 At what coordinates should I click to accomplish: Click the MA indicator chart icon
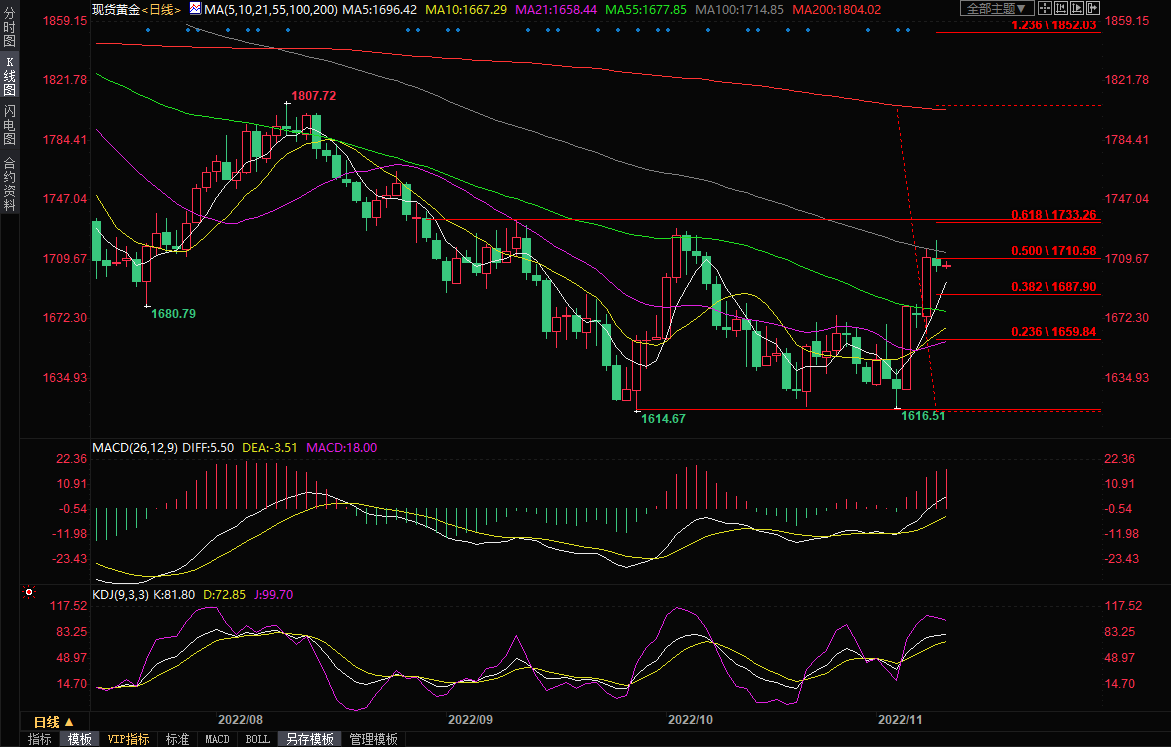pos(195,9)
